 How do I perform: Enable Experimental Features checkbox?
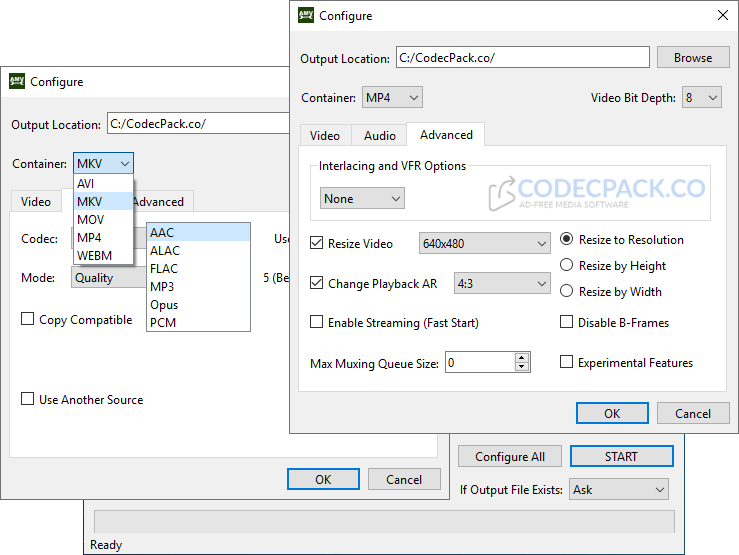566,362
